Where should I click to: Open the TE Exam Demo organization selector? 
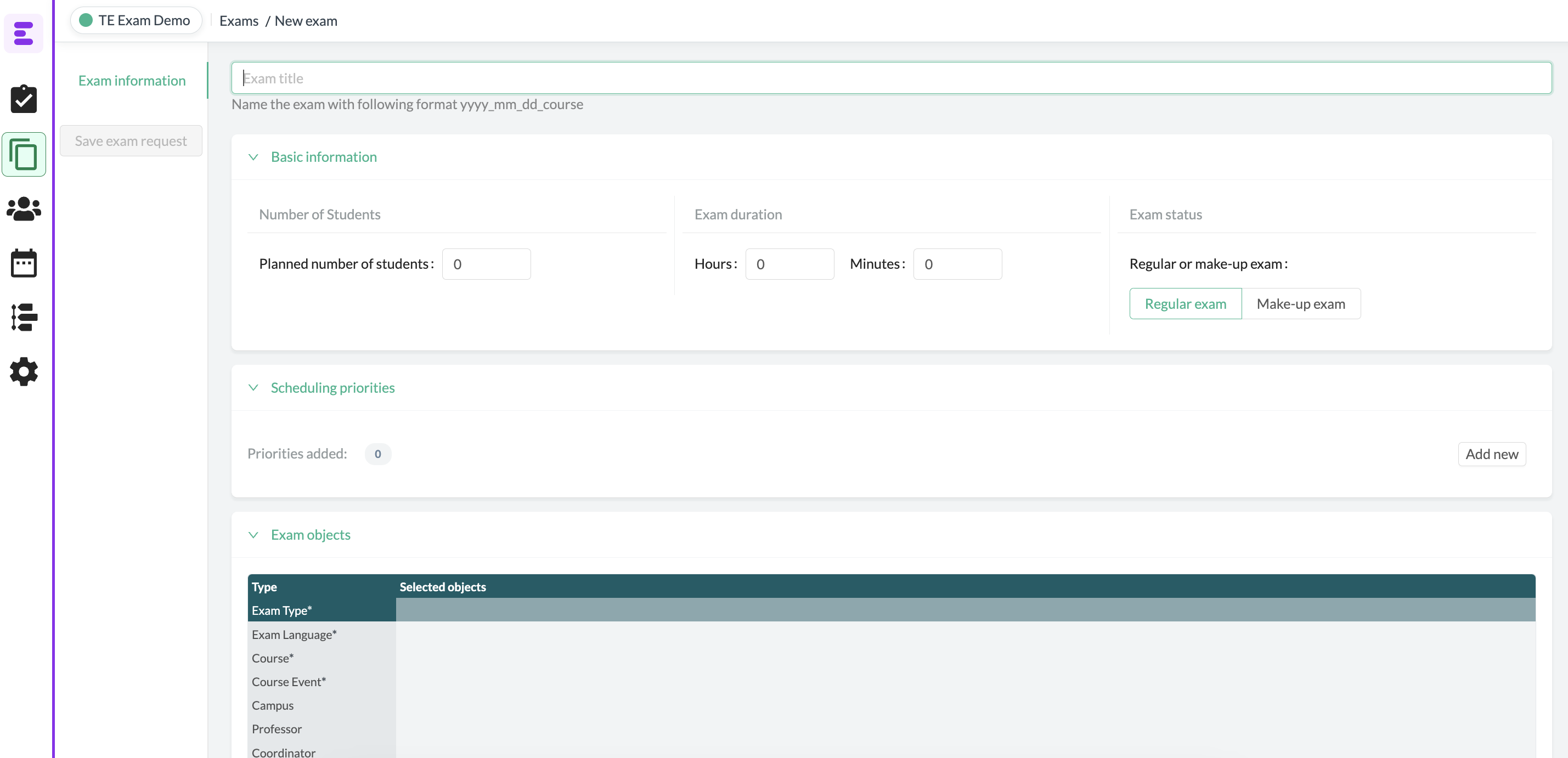click(x=136, y=20)
